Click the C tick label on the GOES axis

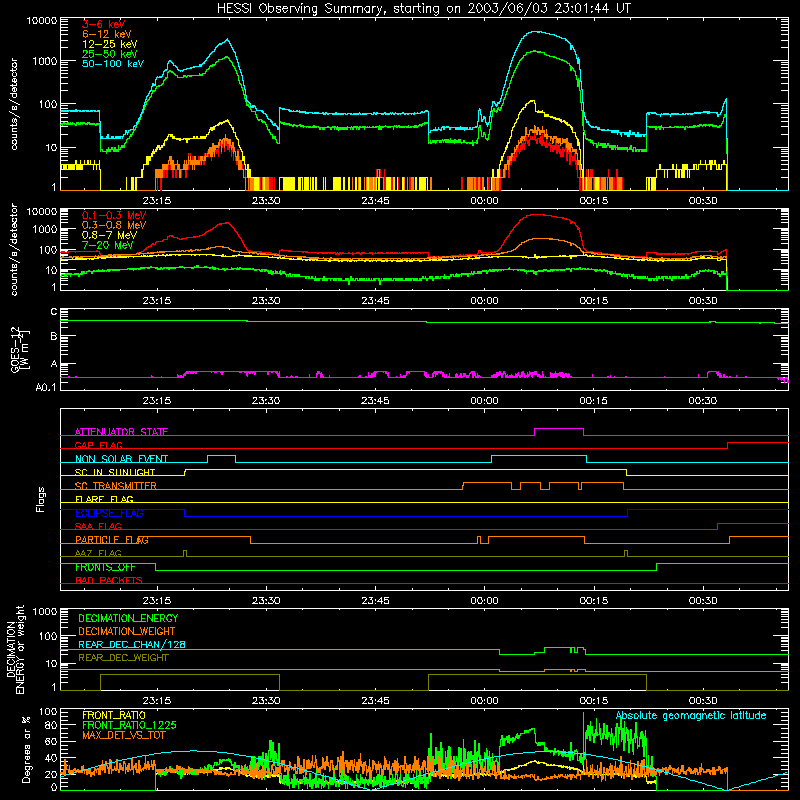(53, 312)
